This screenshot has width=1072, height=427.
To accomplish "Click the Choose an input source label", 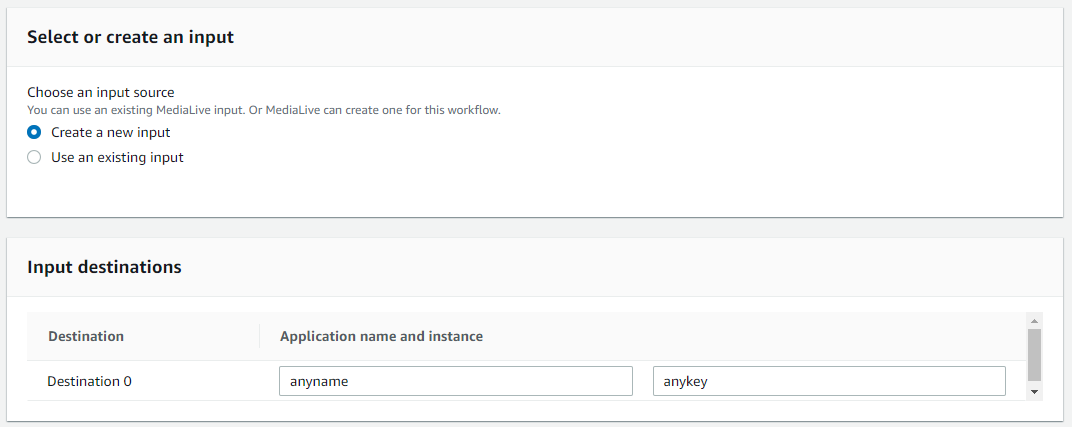I will pyautogui.click(x=100, y=92).
